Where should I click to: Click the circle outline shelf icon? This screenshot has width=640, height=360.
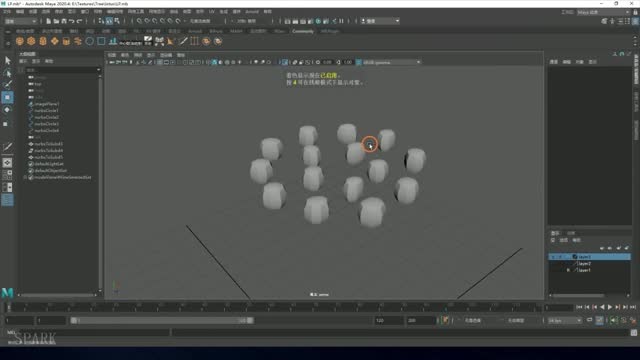click(x=89, y=41)
